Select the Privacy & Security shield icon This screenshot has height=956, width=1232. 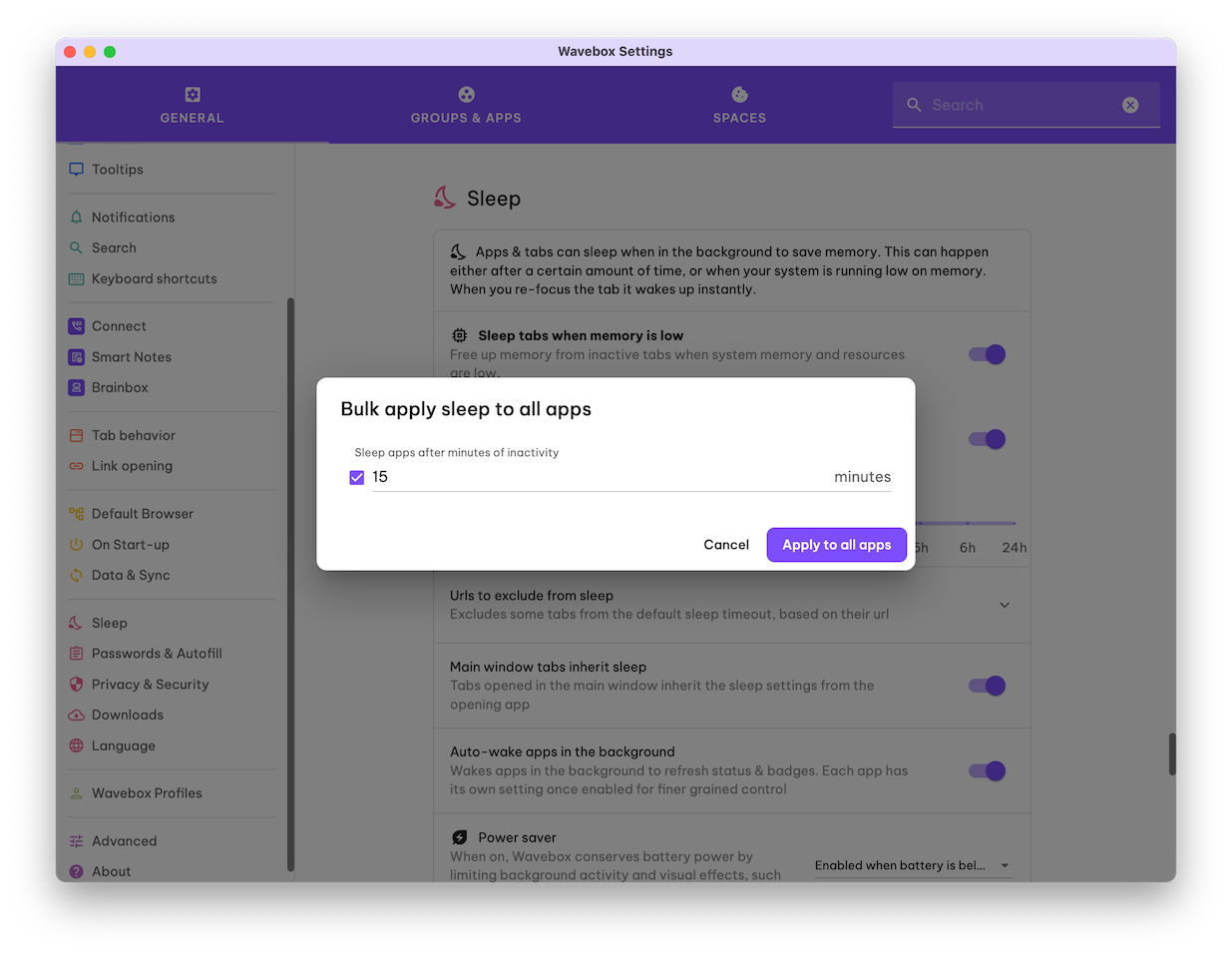coord(76,685)
